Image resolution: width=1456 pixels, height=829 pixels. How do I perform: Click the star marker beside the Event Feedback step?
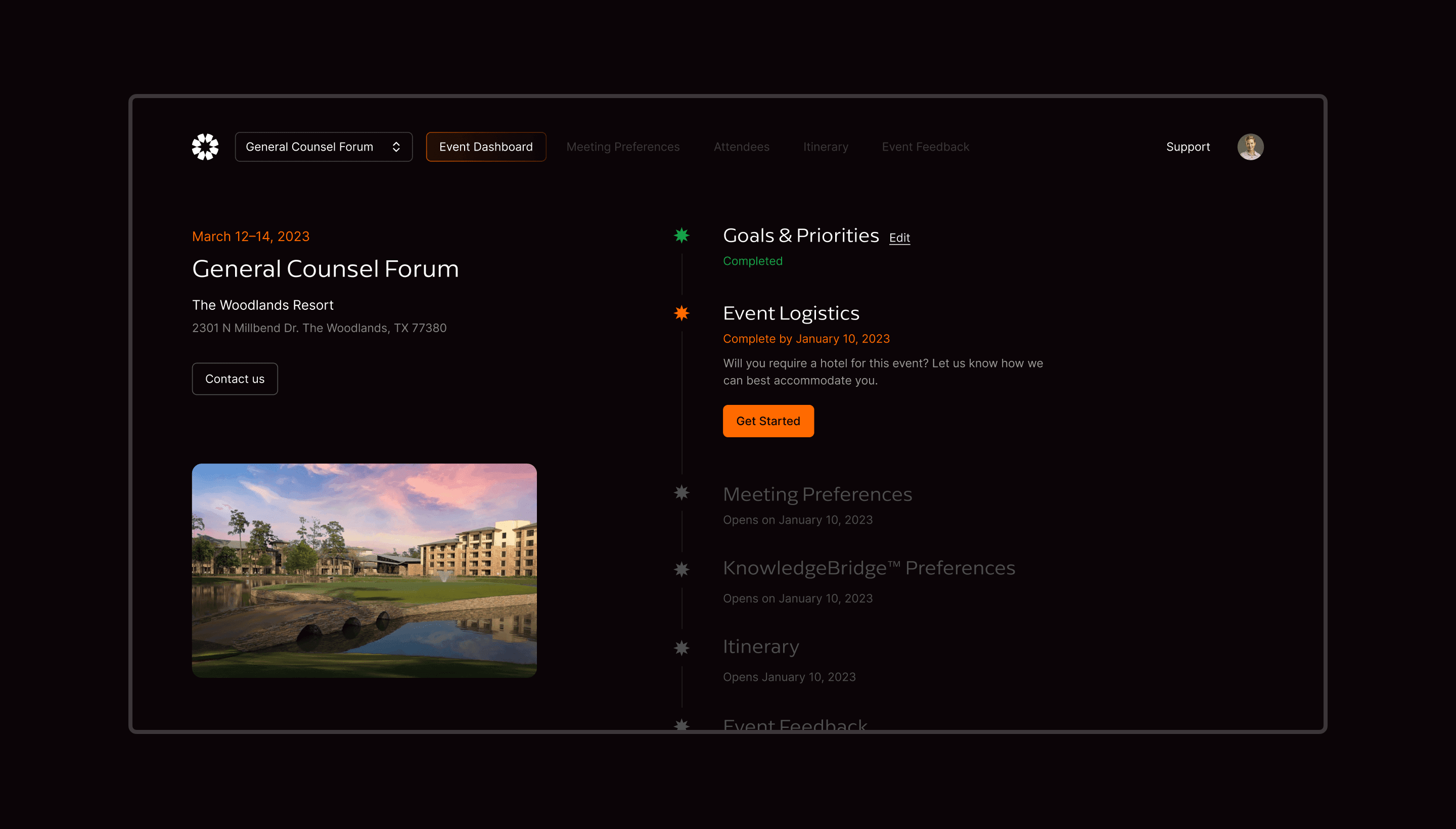click(681, 724)
